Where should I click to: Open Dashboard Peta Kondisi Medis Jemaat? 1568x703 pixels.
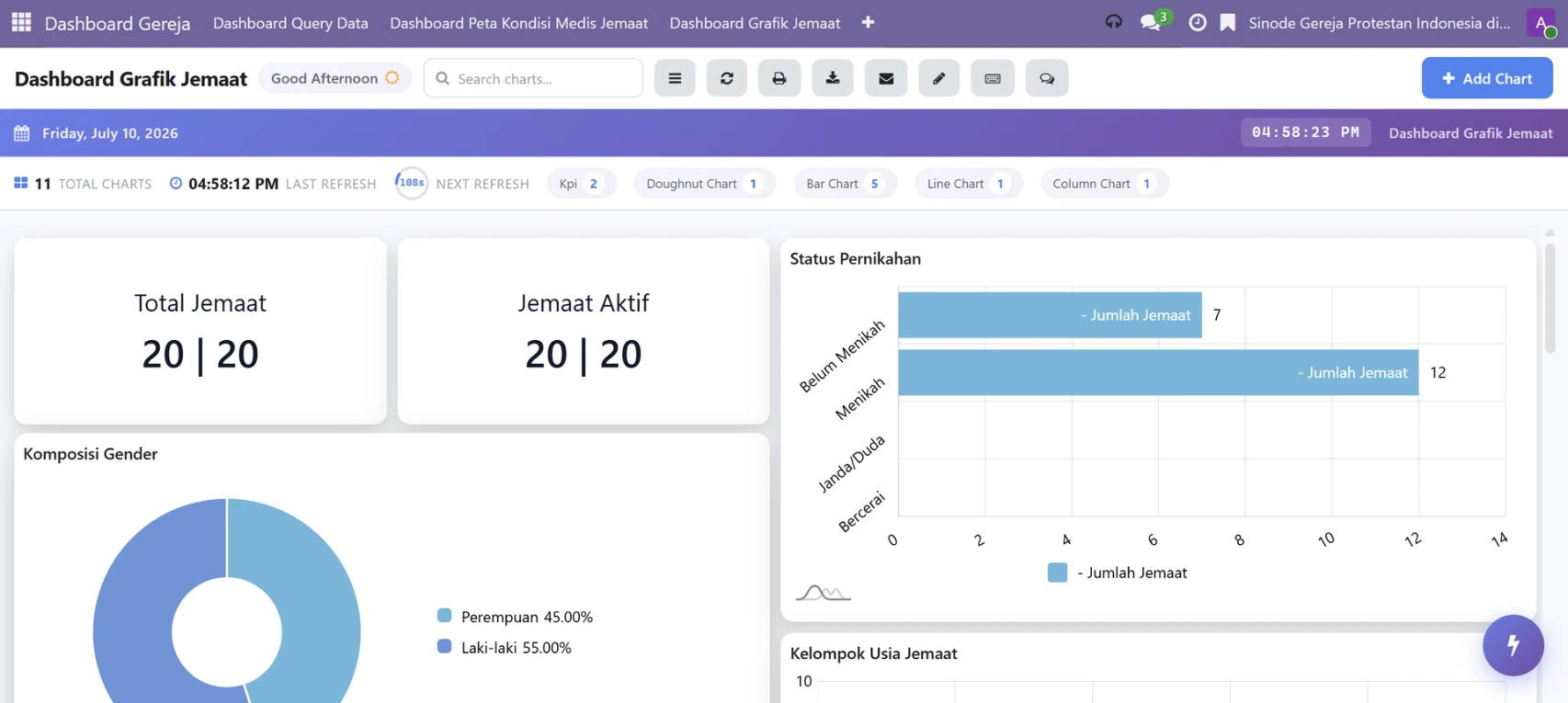(519, 23)
